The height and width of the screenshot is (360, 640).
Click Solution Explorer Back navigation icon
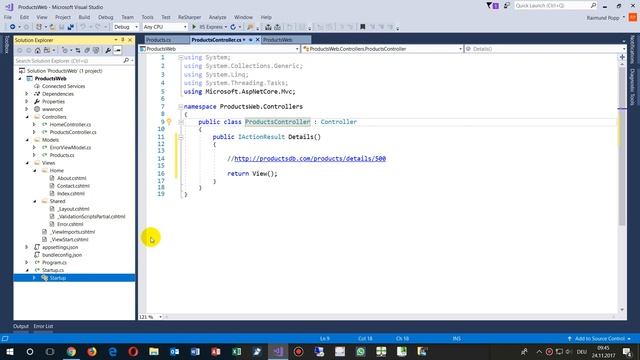click(20, 50)
